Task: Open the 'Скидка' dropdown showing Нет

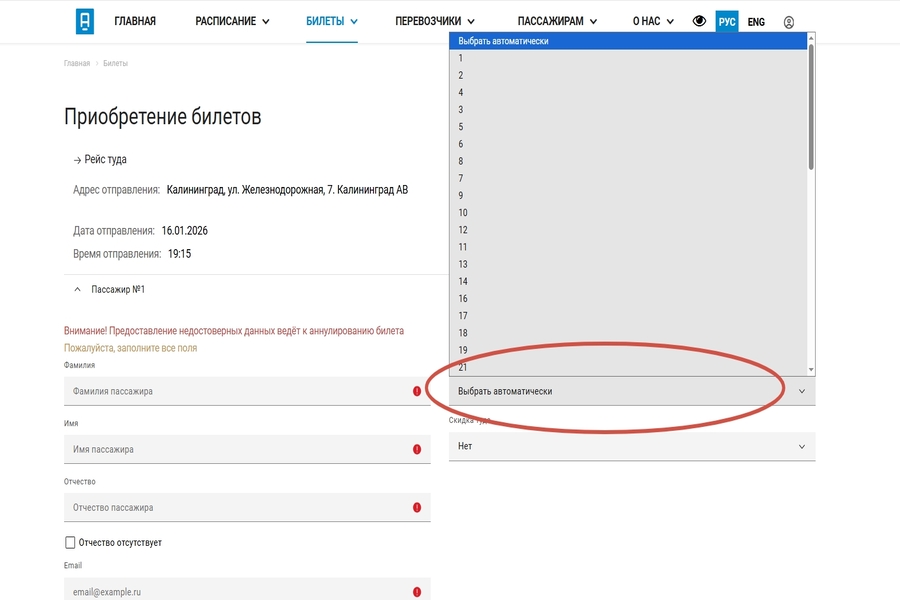Action: (x=631, y=447)
